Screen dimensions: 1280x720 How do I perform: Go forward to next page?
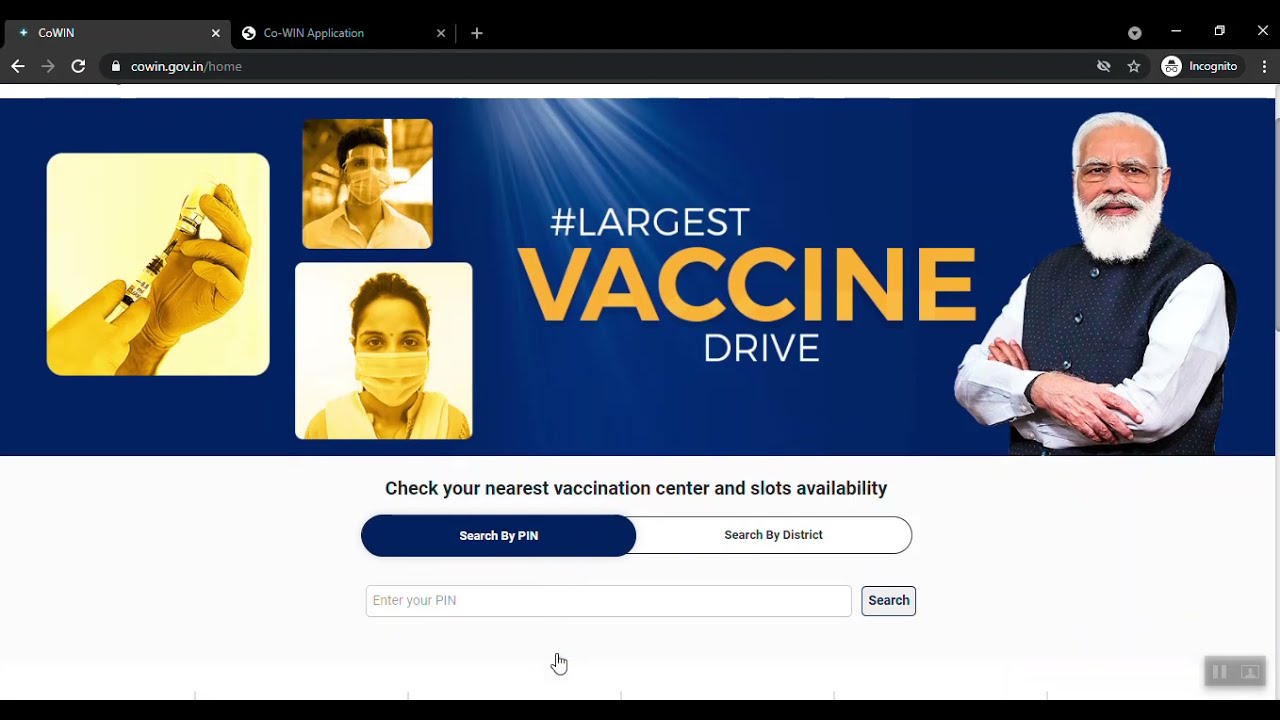[48, 66]
